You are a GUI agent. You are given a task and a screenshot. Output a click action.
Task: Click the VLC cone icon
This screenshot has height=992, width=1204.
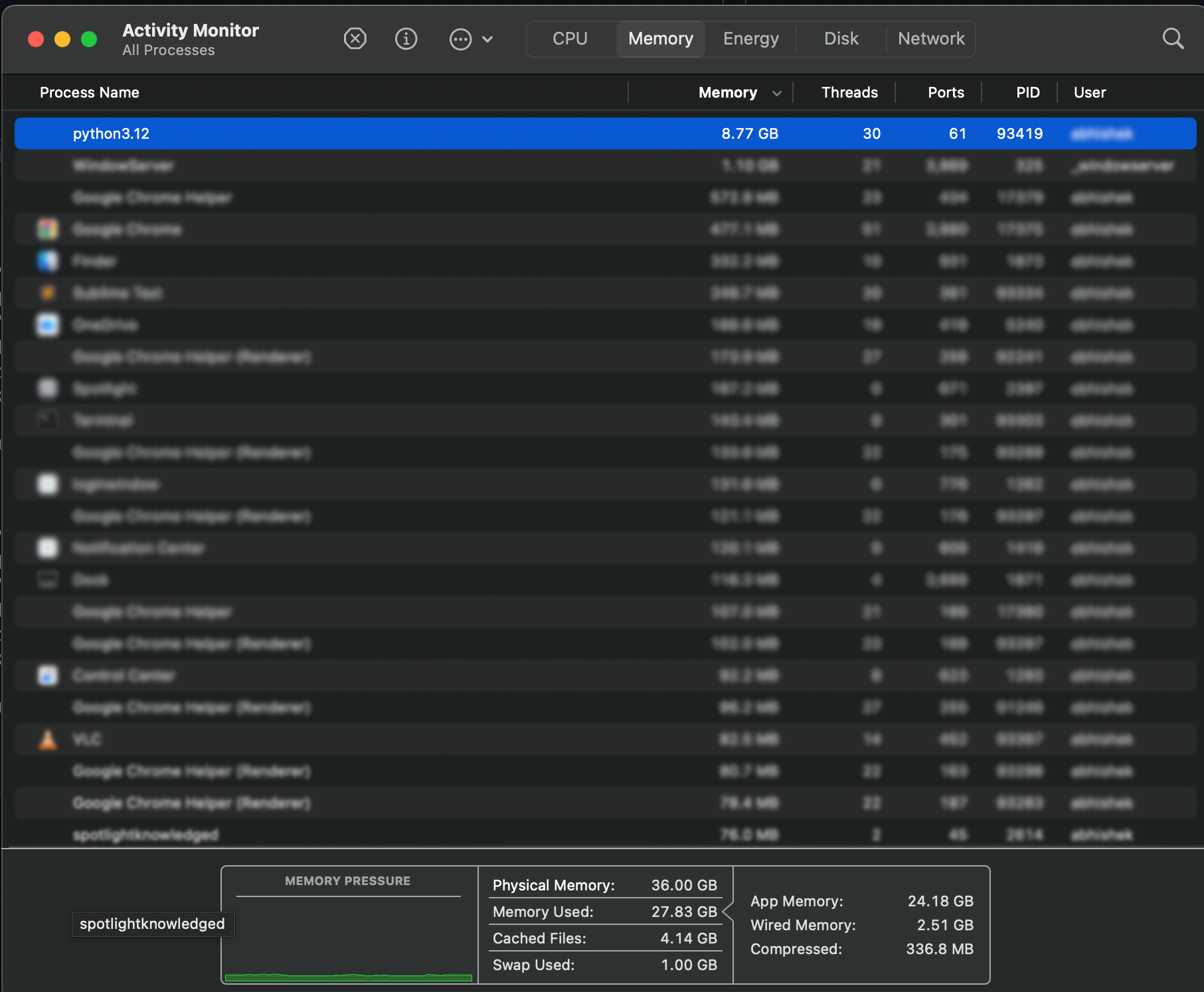tap(48, 739)
